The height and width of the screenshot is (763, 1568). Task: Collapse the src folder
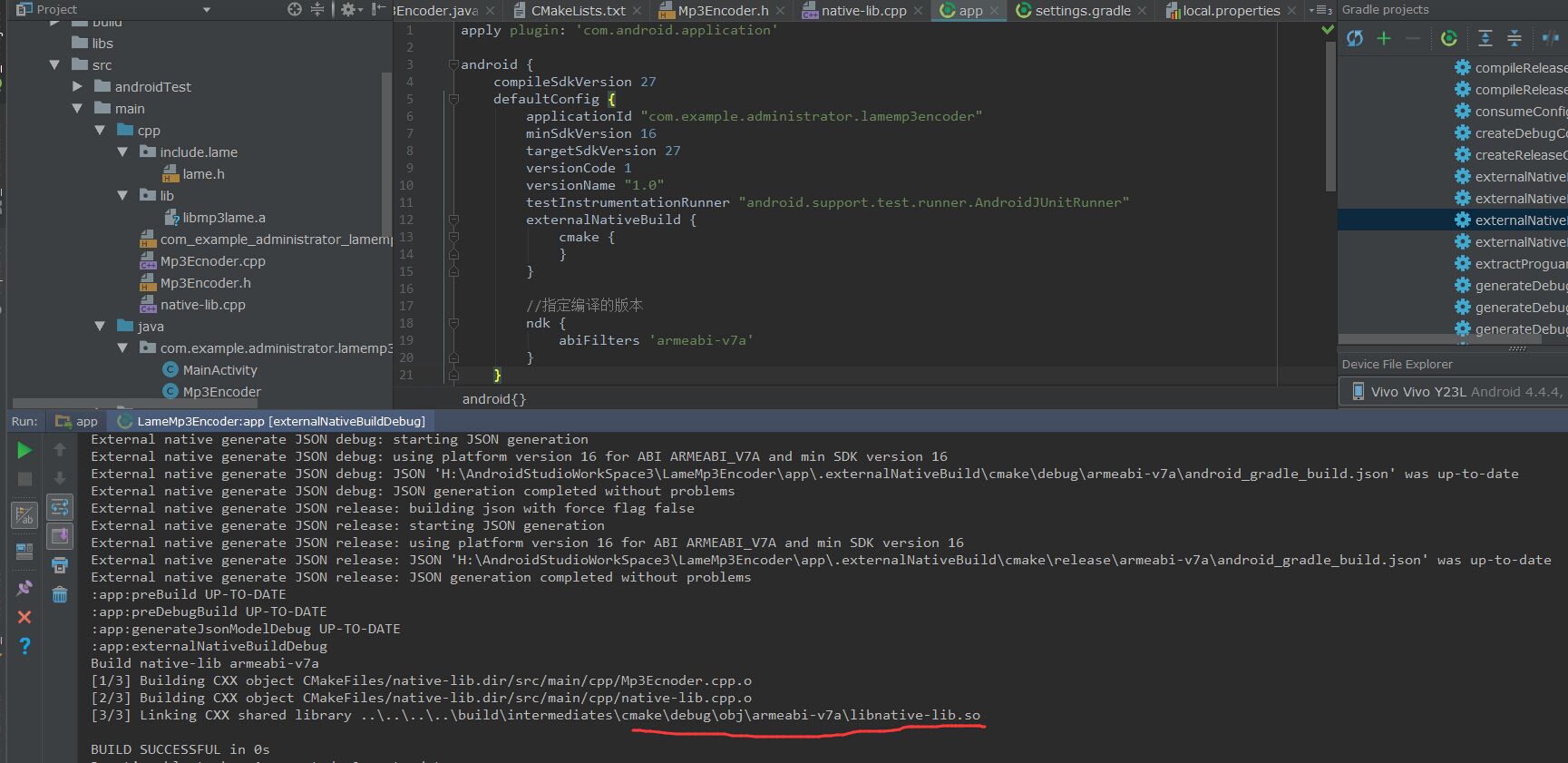coord(54,64)
